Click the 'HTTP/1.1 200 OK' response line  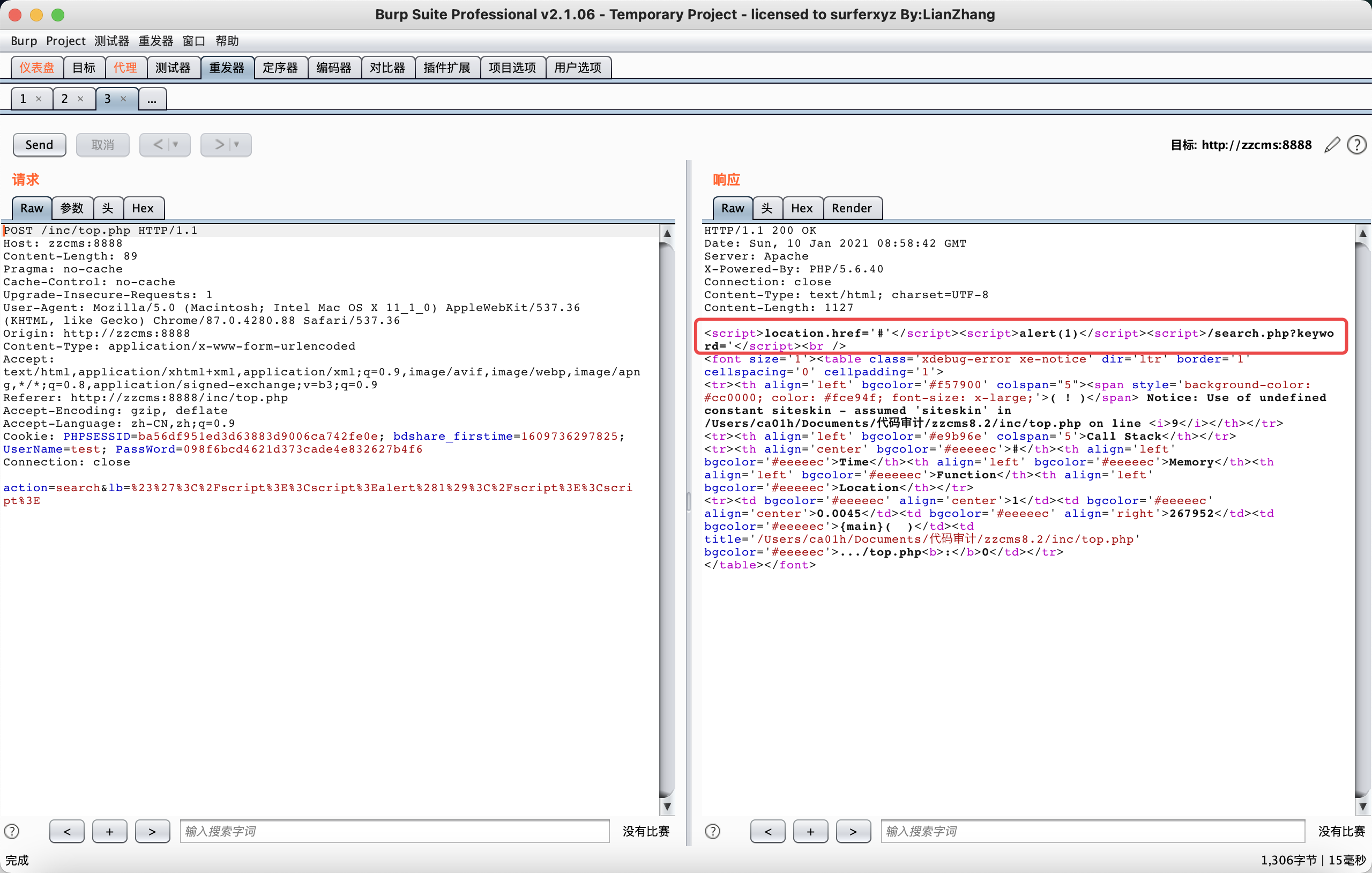tap(760, 231)
